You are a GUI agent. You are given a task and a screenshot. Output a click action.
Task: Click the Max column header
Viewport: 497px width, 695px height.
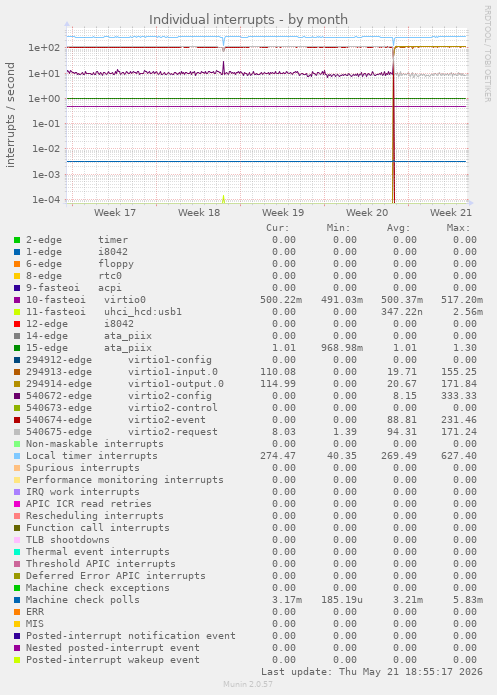[x=458, y=228]
